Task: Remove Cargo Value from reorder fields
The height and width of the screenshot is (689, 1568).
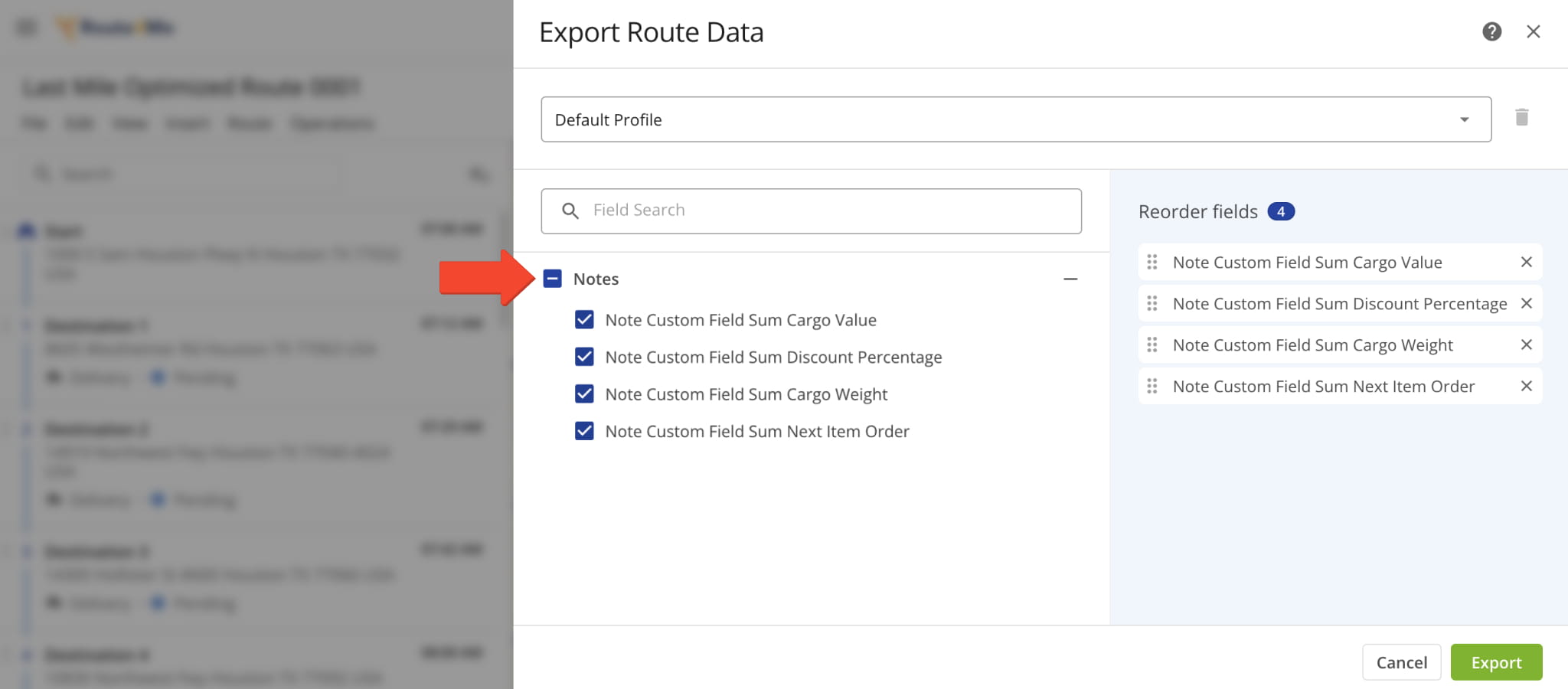Action: point(1526,262)
